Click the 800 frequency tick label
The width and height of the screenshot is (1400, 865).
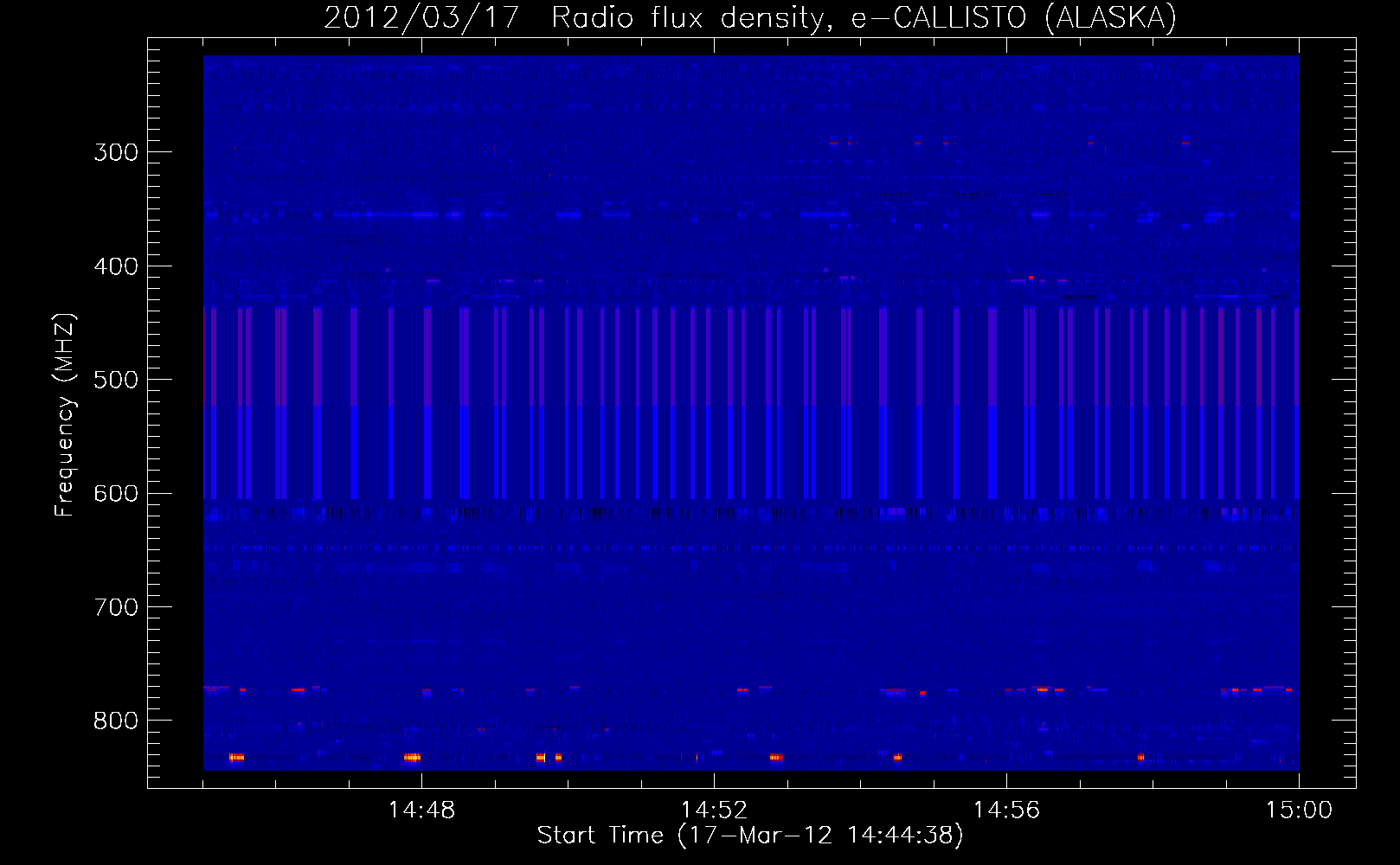tap(116, 721)
